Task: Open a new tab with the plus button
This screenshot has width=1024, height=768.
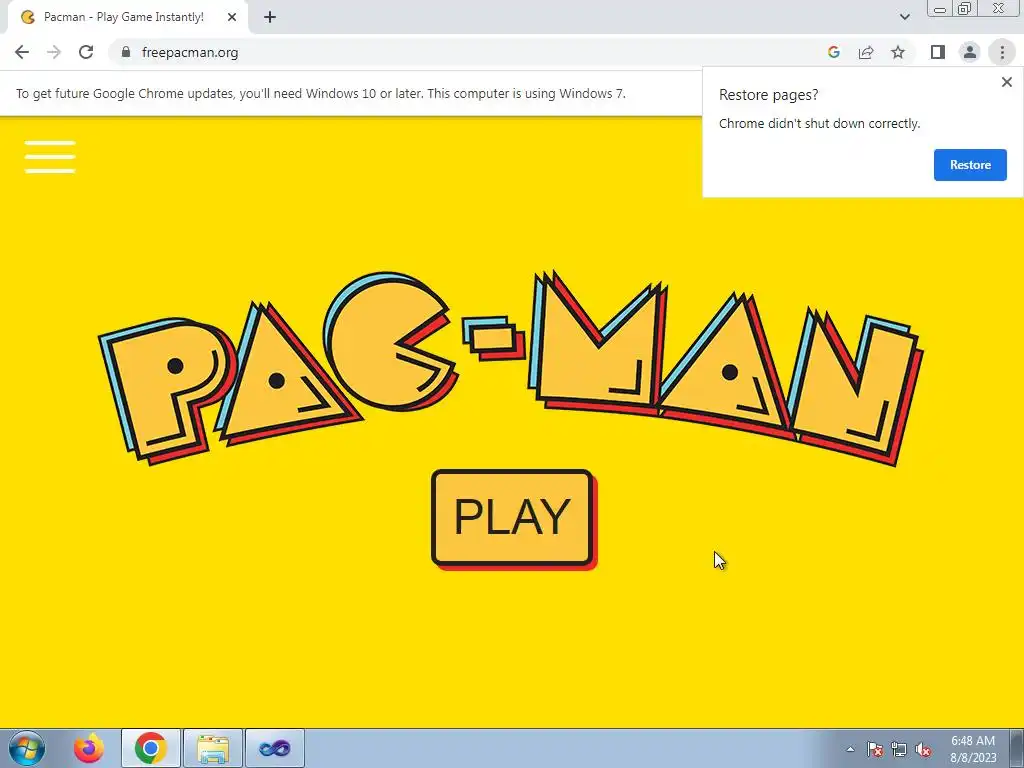Action: [x=270, y=18]
